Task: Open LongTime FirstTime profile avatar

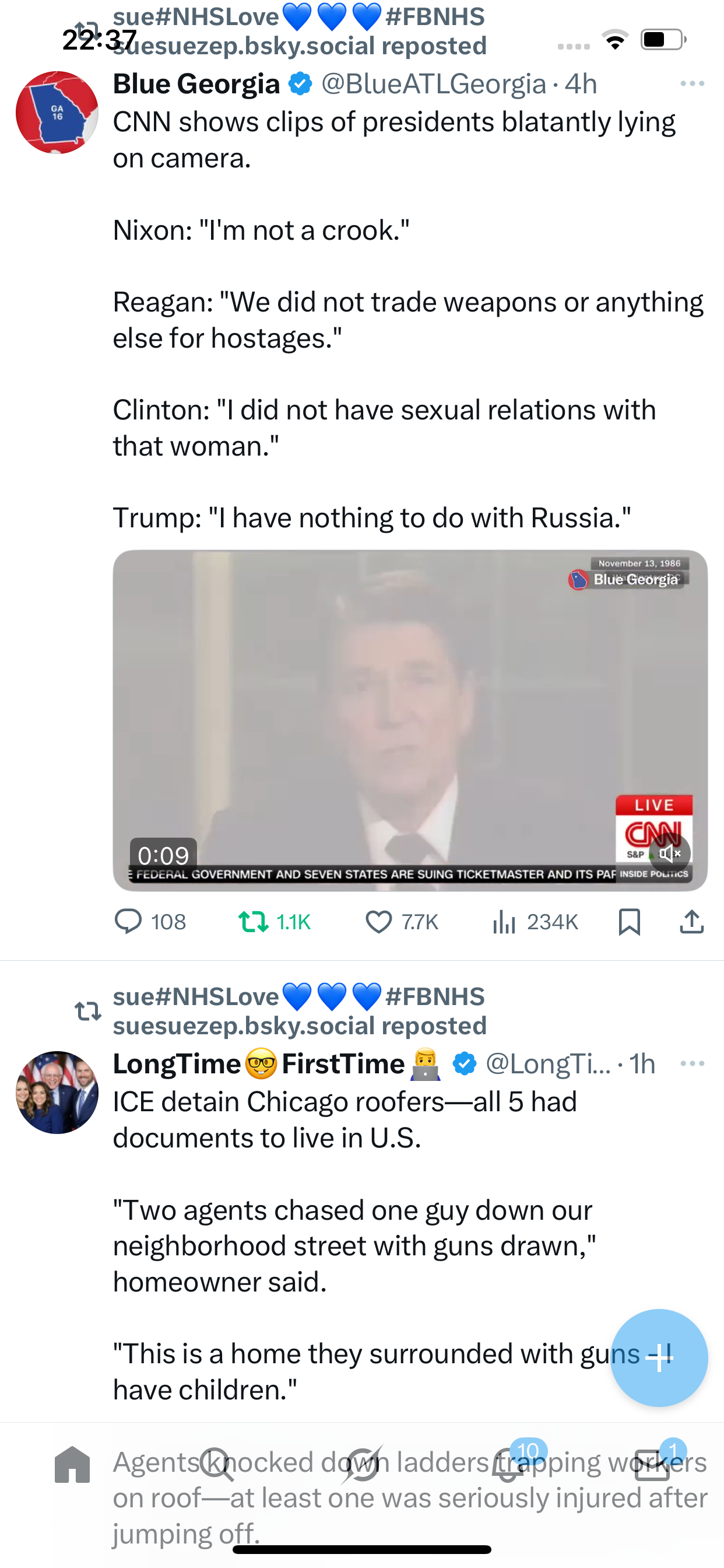Action: point(57,1092)
